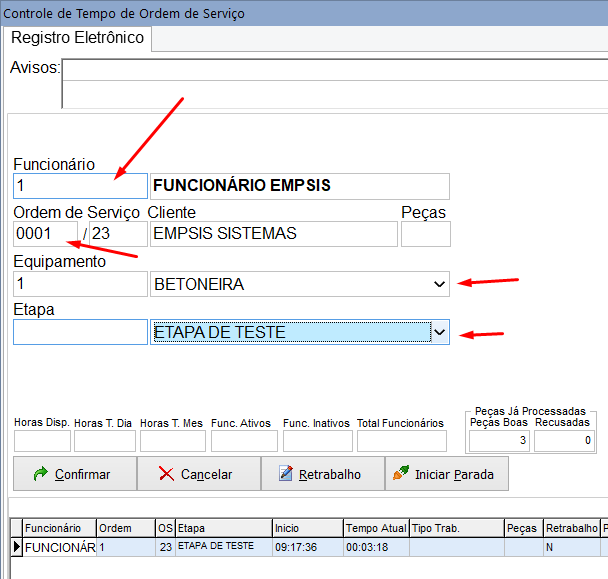The image size is (608, 579).
Task: Click the OS cell showing 23
Action: point(166,547)
